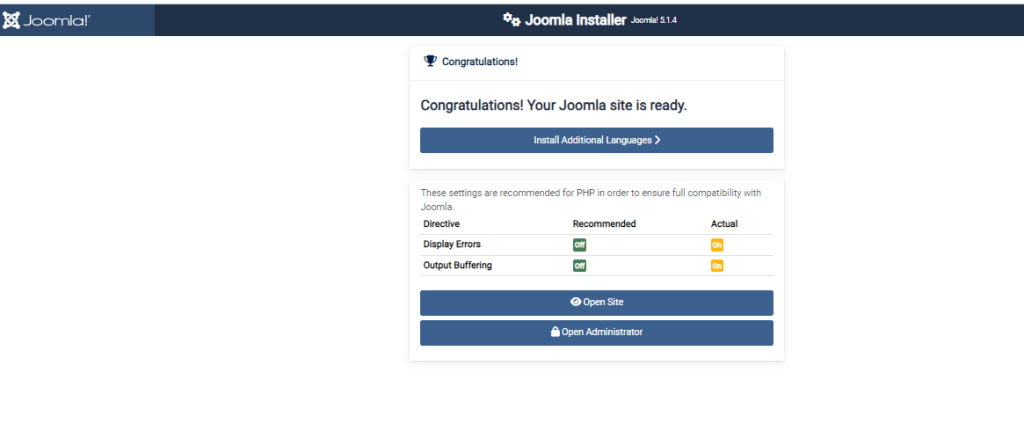Click the Directive column header

[x=441, y=223]
